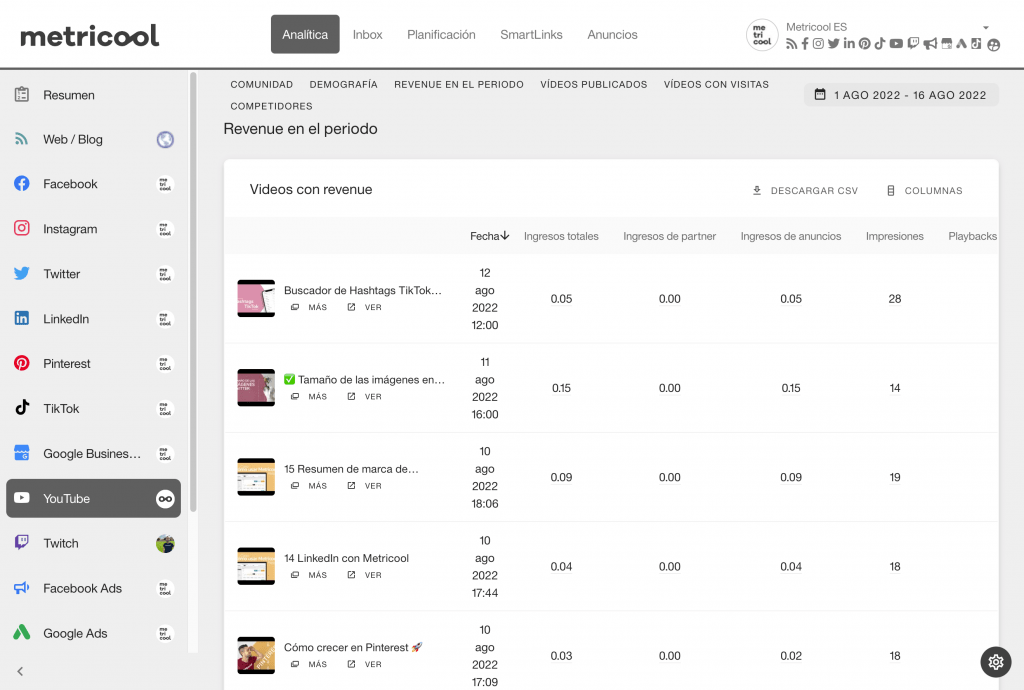The width and height of the screenshot is (1024, 690).
Task: Expand MÁS for Tamaño de las imágenes video
Action: click(309, 397)
